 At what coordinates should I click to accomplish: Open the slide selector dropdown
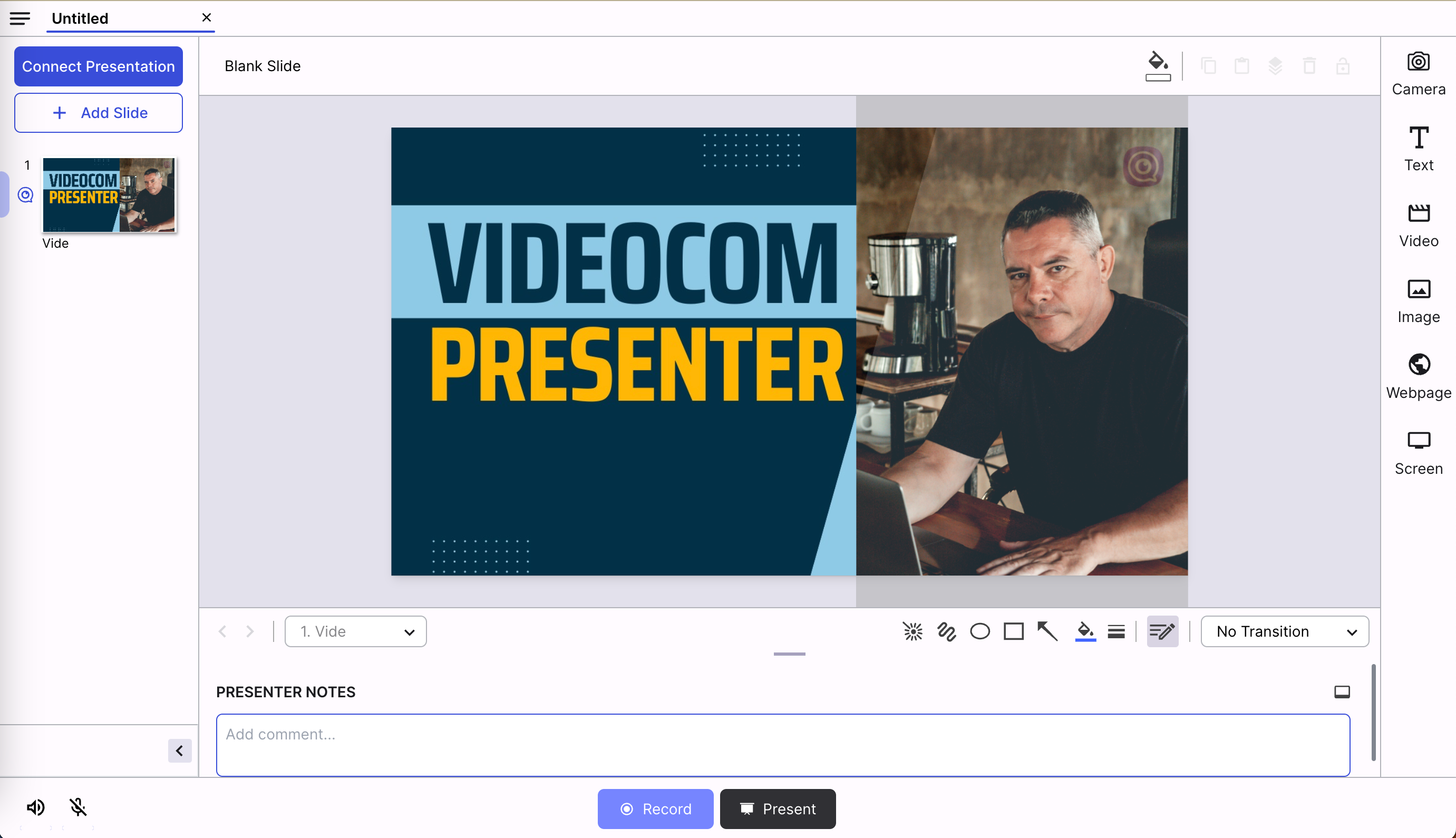pyautogui.click(x=355, y=631)
